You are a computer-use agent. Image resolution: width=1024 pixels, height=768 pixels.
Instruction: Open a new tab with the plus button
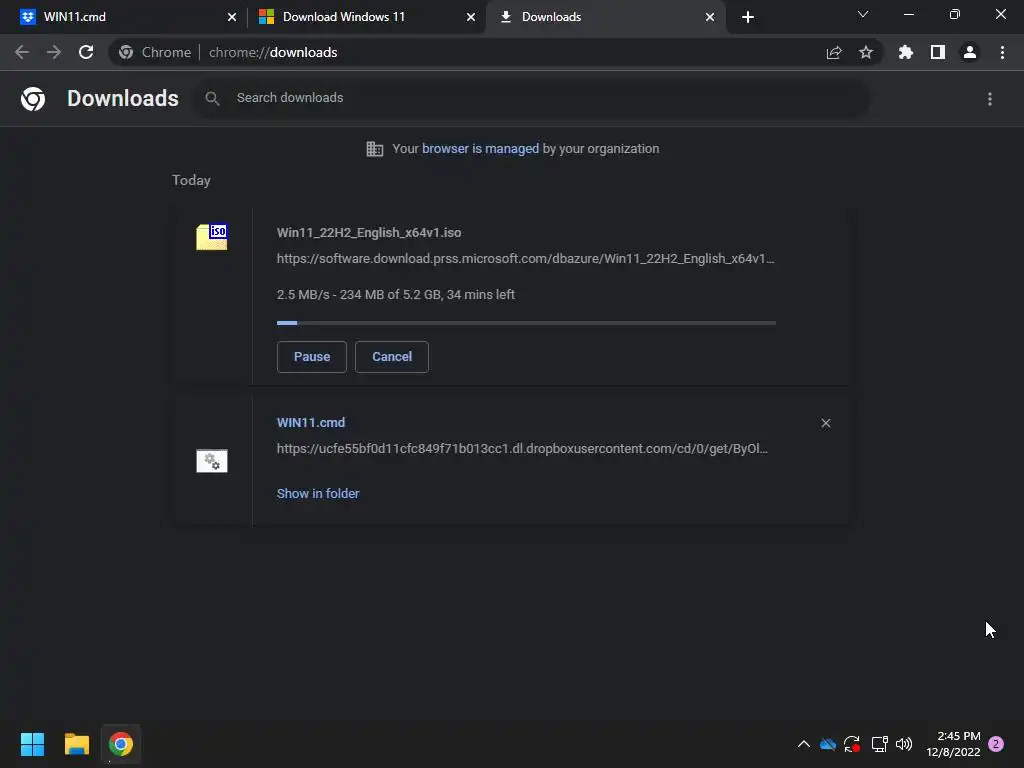point(748,17)
